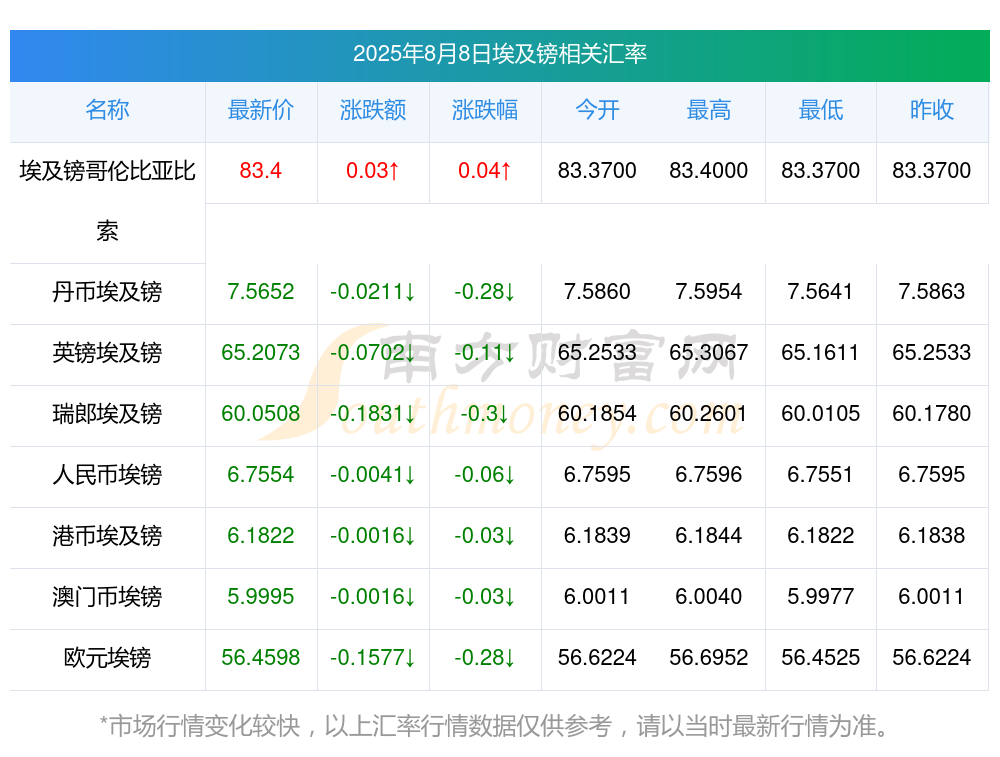The height and width of the screenshot is (757, 1000).
Task: Select the 今开 column header
Action: pos(597,110)
